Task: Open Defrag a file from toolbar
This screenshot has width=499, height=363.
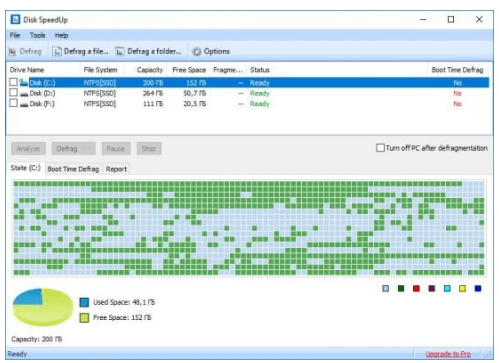Action: [81, 51]
